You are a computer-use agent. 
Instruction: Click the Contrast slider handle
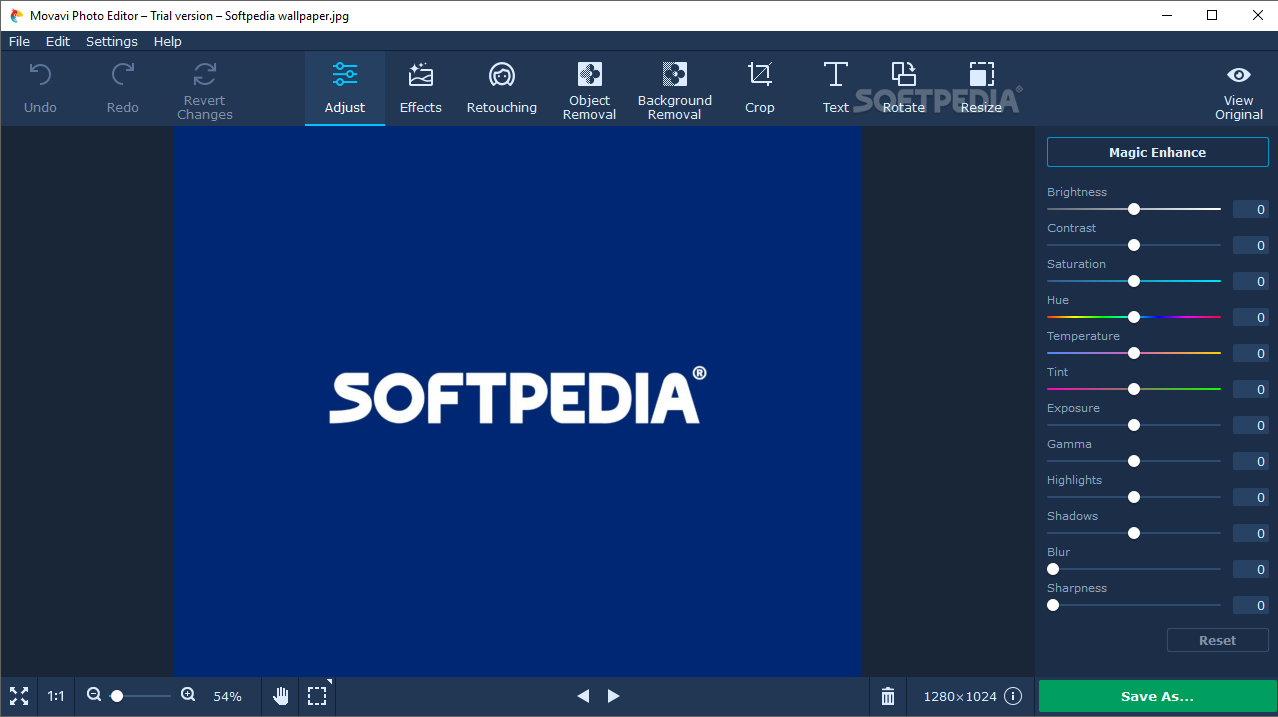click(1134, 245)
